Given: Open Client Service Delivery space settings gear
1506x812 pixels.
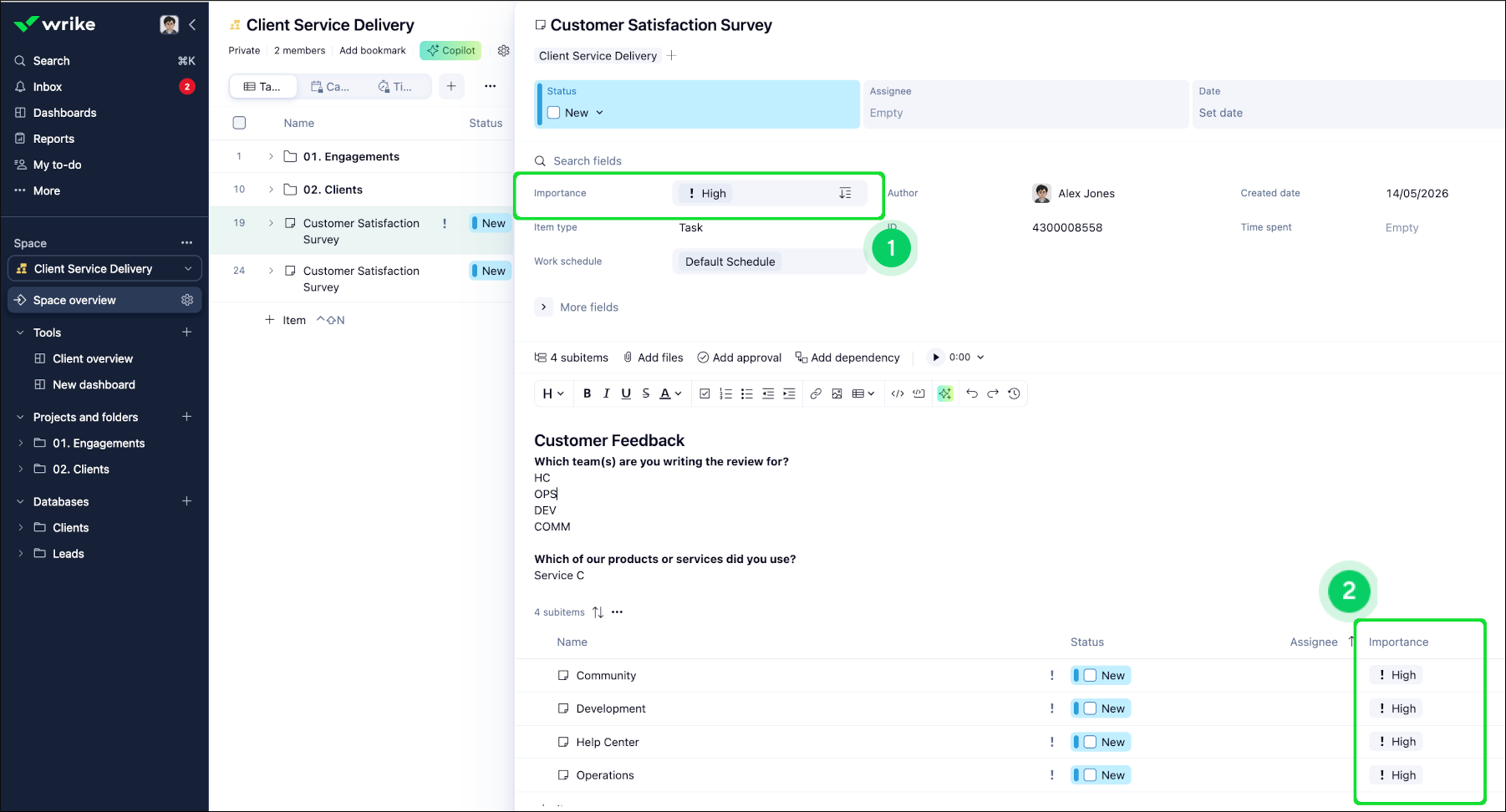Looking at the screenshot, I should click(503, 50).
